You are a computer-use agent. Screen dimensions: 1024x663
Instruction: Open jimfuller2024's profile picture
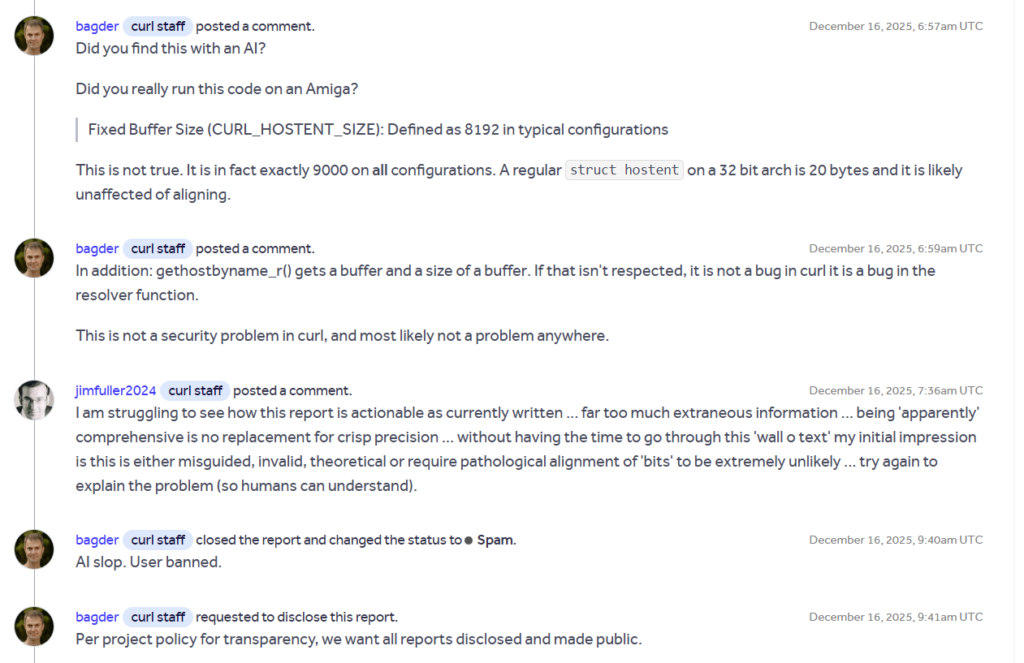(x=34, y=400)
